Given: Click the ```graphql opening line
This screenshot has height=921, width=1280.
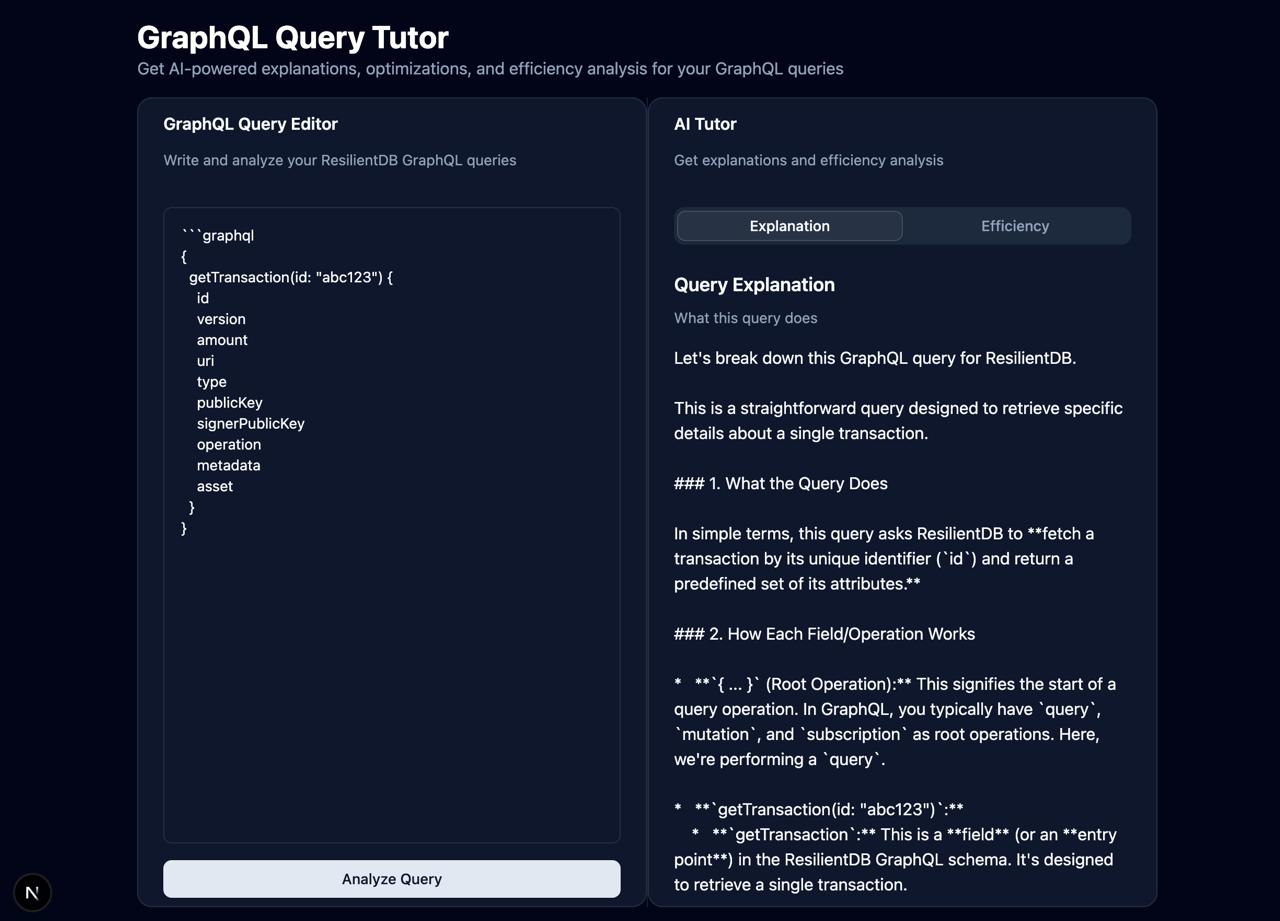Looking at the screenshot, I should [x=218, y=236].
